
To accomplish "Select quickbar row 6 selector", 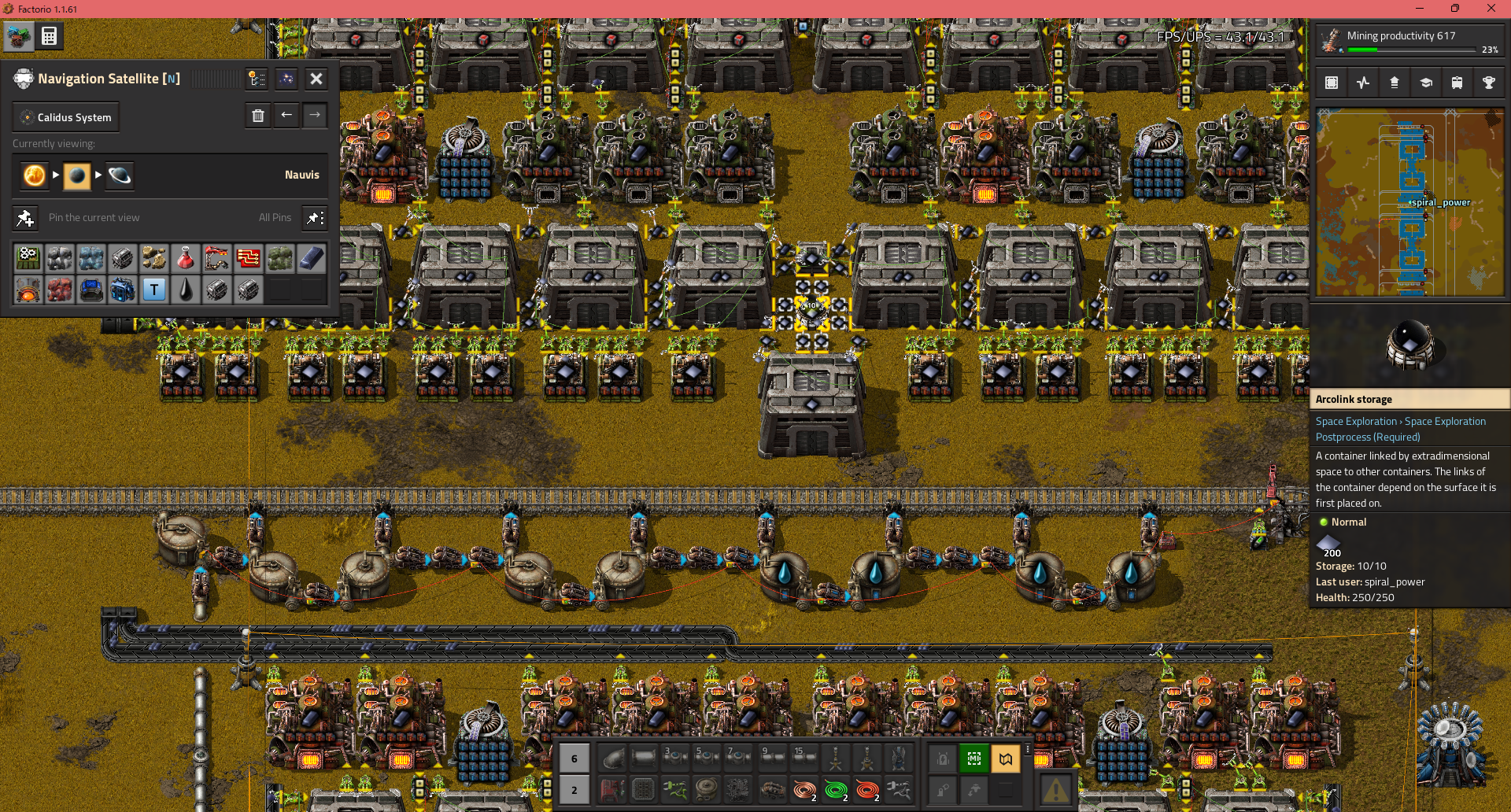I will 574,758.
